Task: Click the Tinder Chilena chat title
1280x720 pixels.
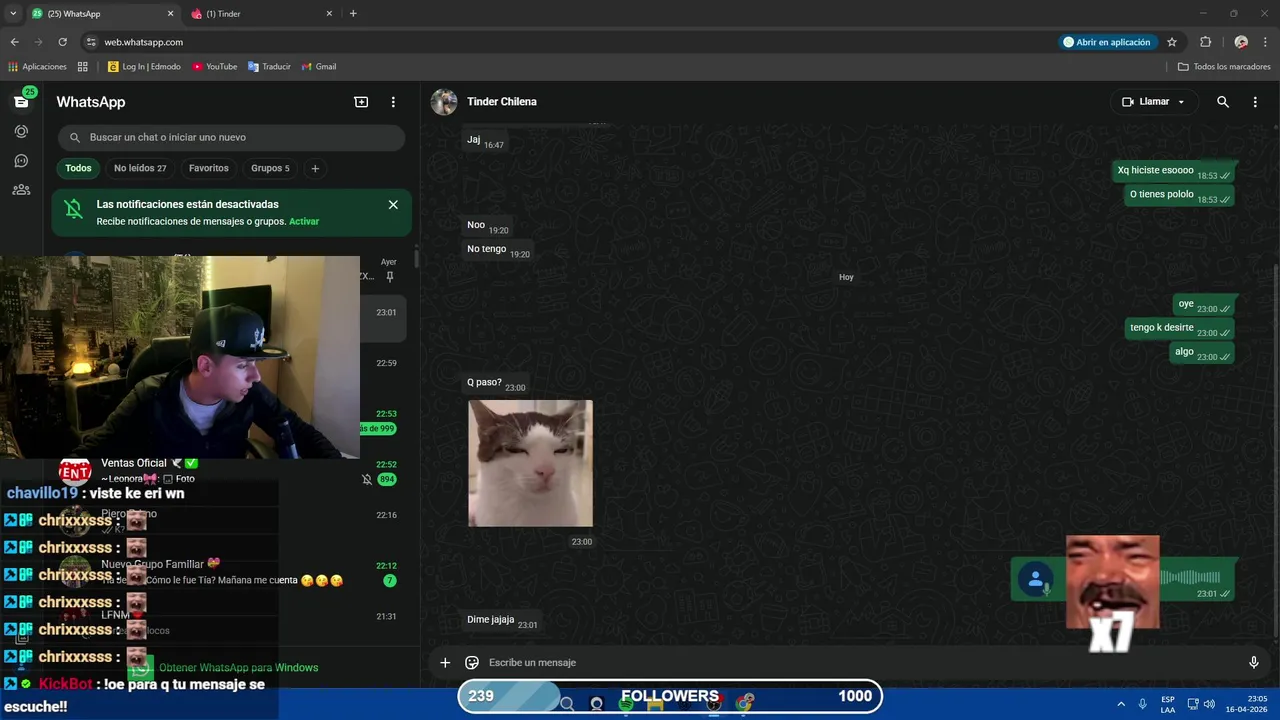Action: tap(502, 102)
